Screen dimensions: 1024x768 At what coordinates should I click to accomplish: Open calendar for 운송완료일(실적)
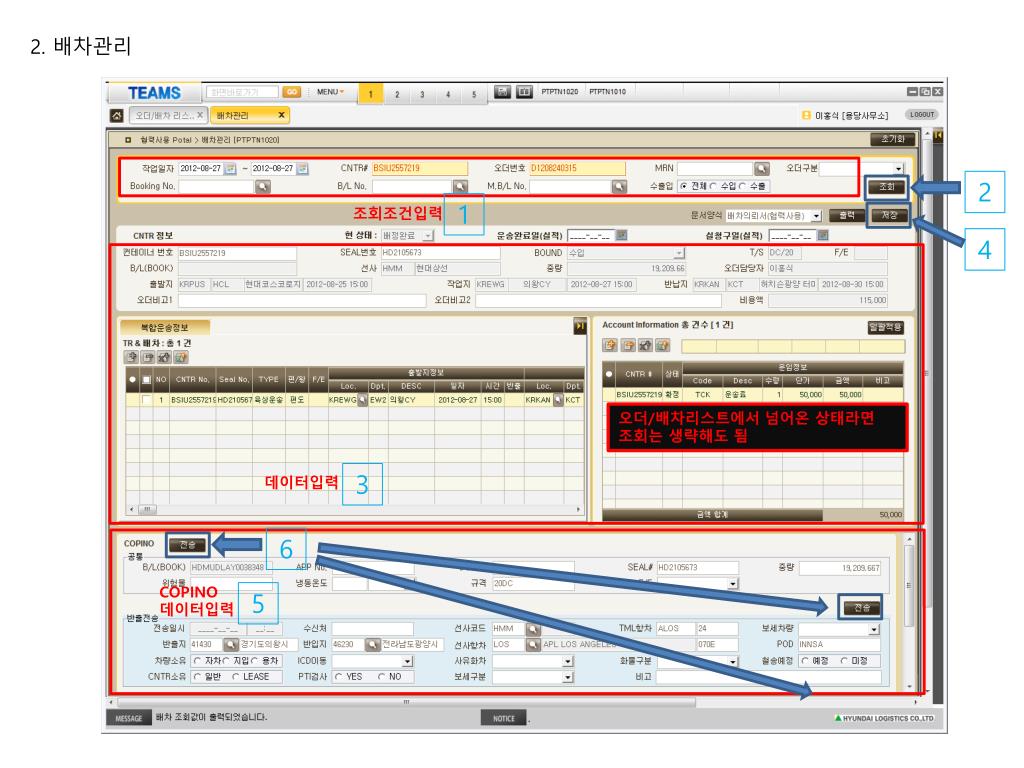622,235
